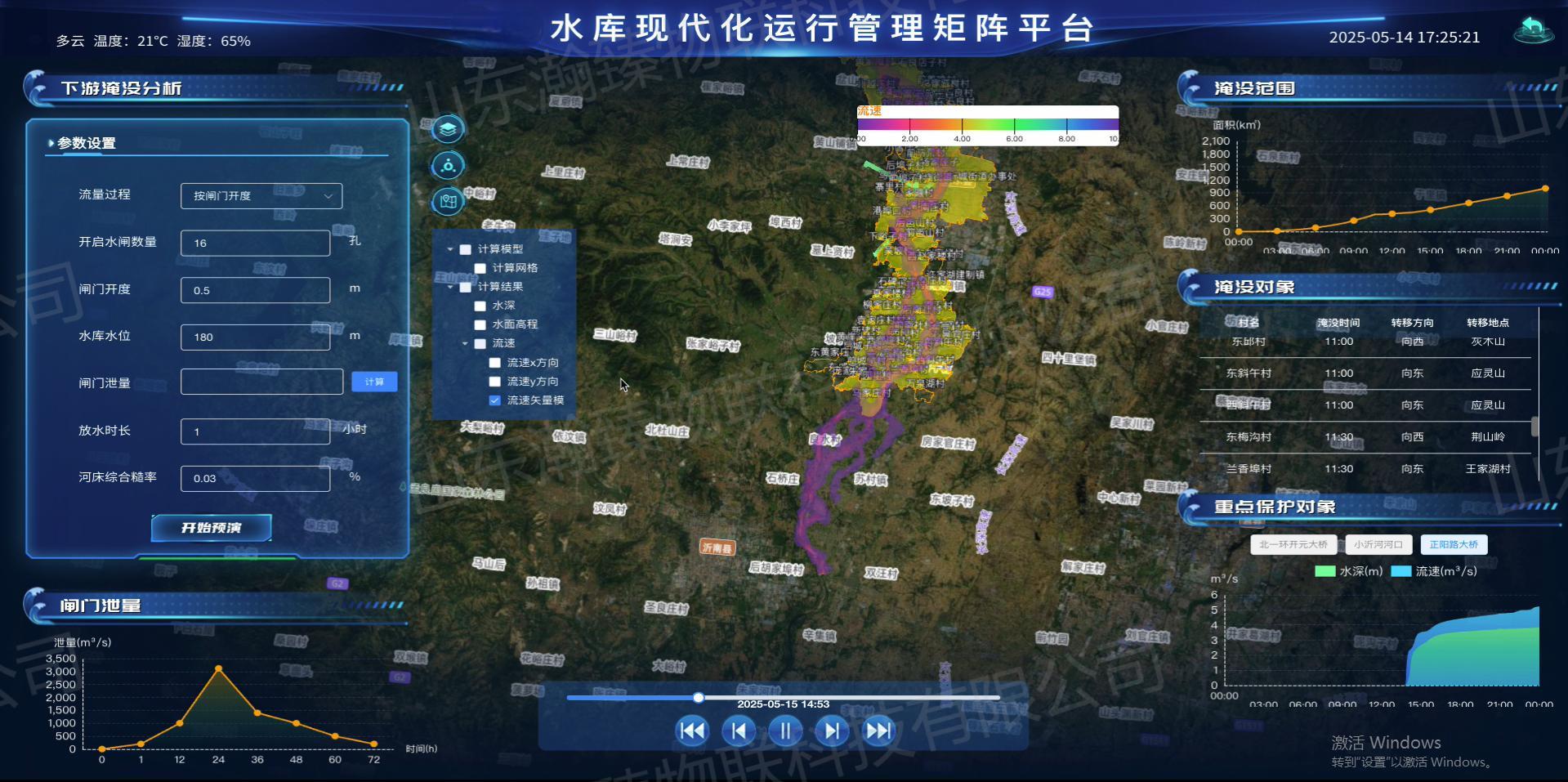Collapse the 计算模型 tree node
Screen dimensions: 1568x782
[x=450, y=249]
